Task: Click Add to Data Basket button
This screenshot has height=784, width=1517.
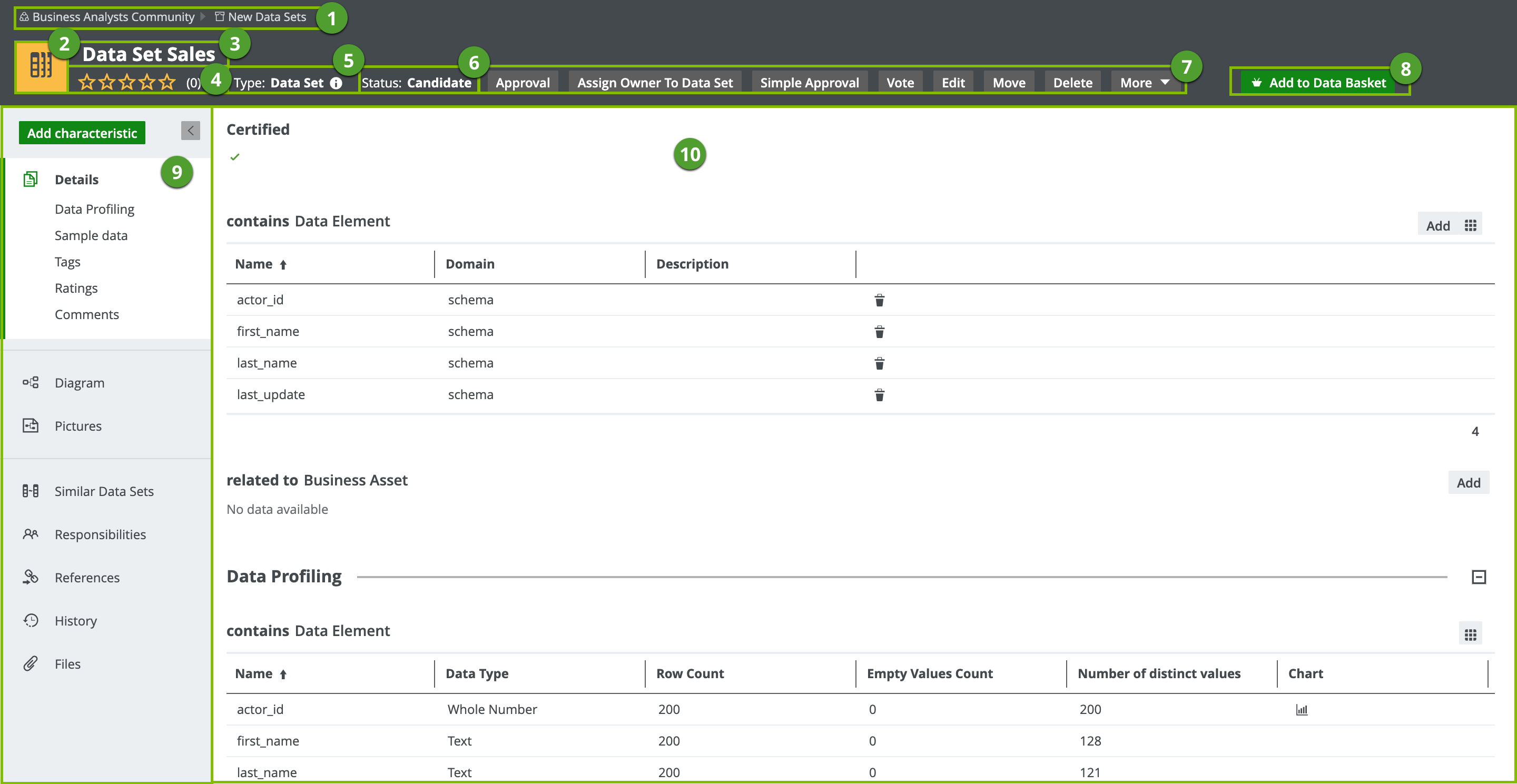Action: click(x=1318, y=83)
